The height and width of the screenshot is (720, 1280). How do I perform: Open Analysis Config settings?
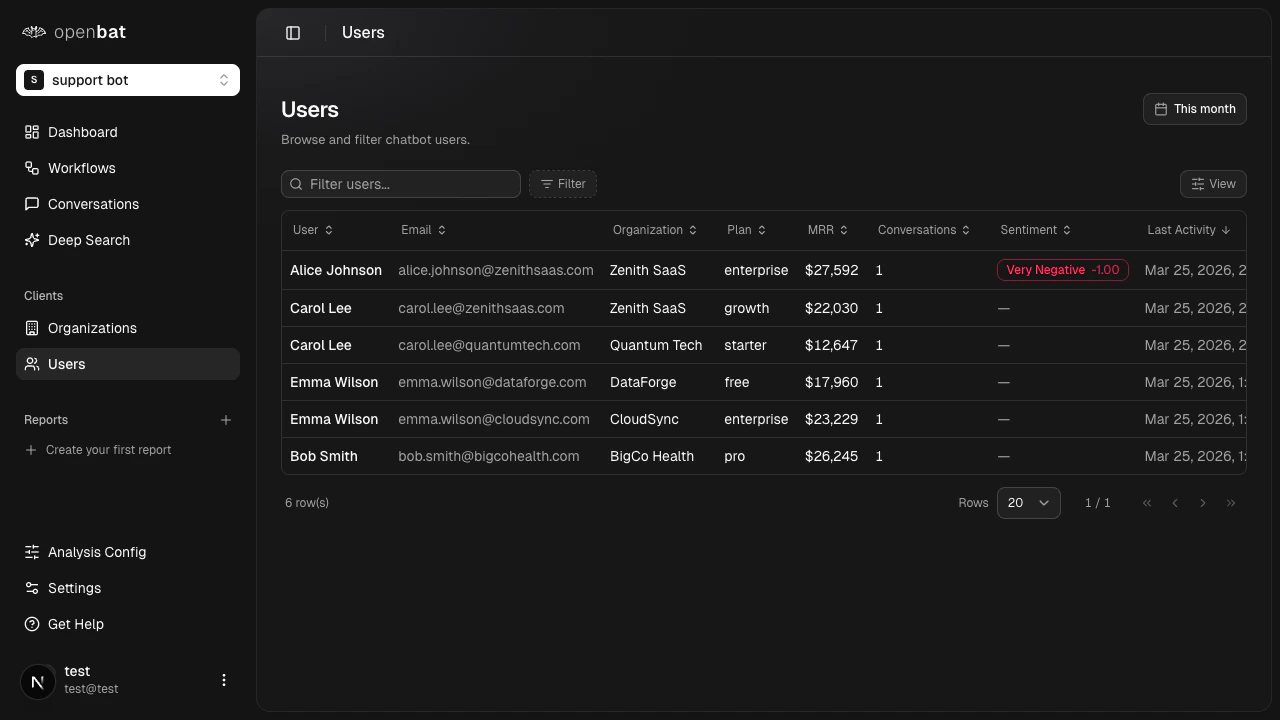coord(96,552)
